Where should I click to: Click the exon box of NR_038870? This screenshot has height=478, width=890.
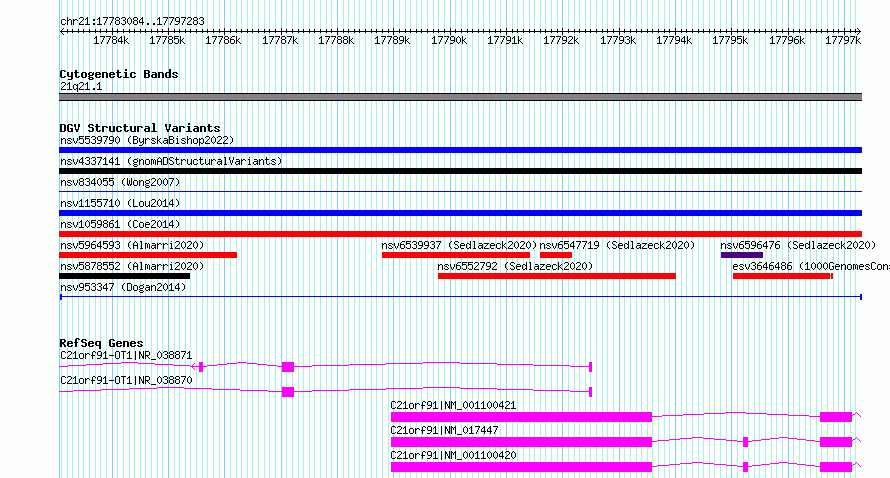pyautogui.click(x=288, y=392)
